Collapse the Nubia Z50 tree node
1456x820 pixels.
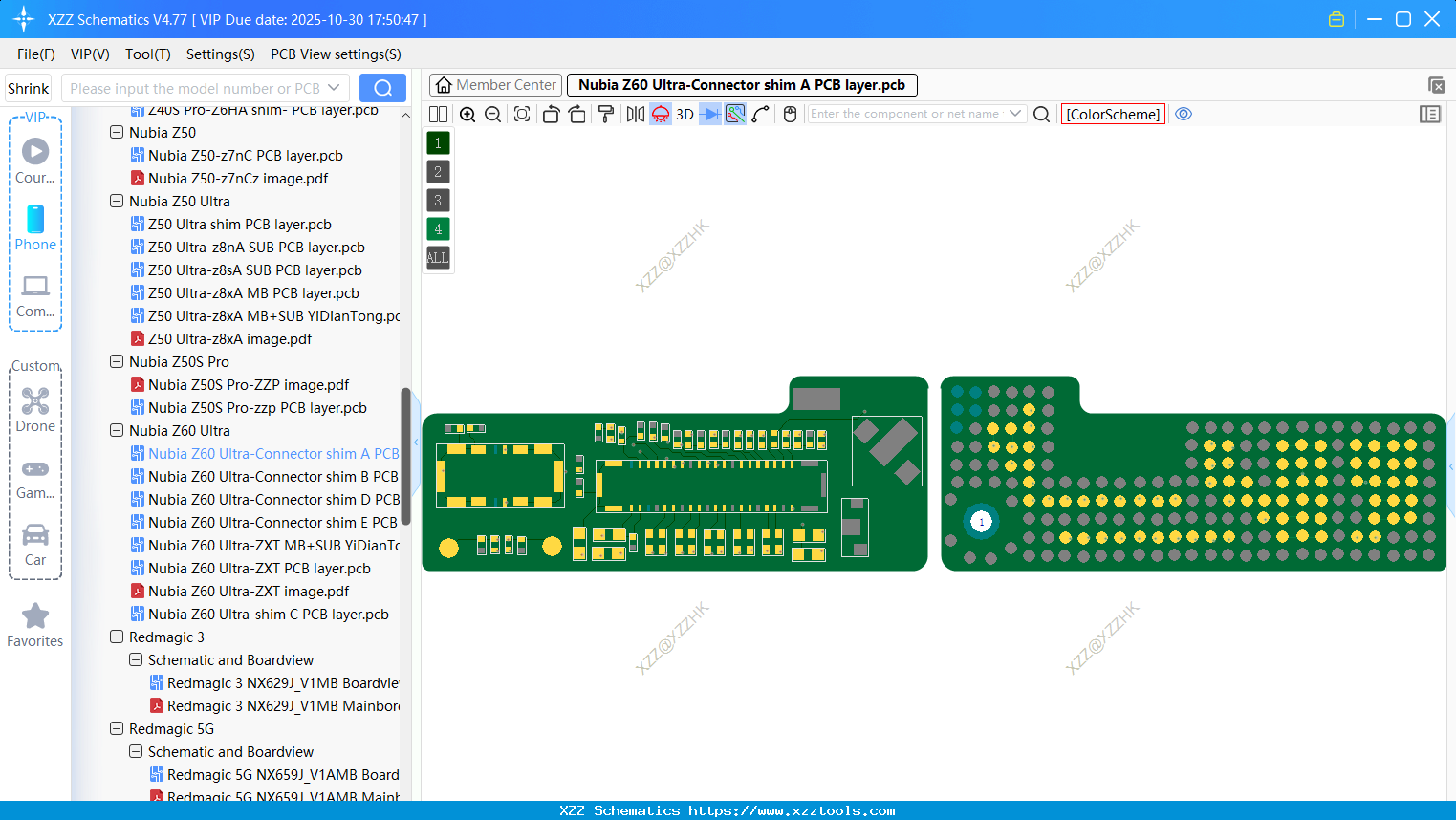coord(117,133)
